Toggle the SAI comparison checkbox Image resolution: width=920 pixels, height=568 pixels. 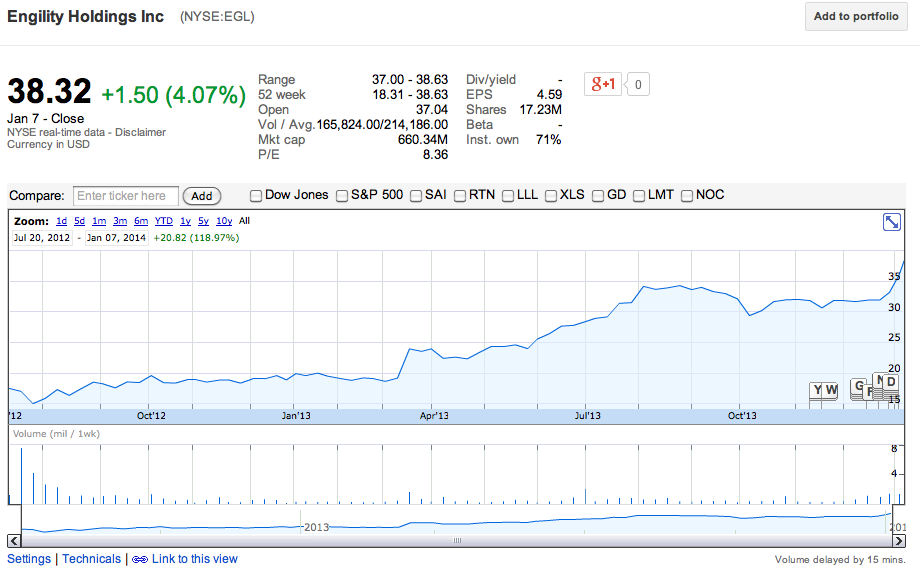click(416, 196)
